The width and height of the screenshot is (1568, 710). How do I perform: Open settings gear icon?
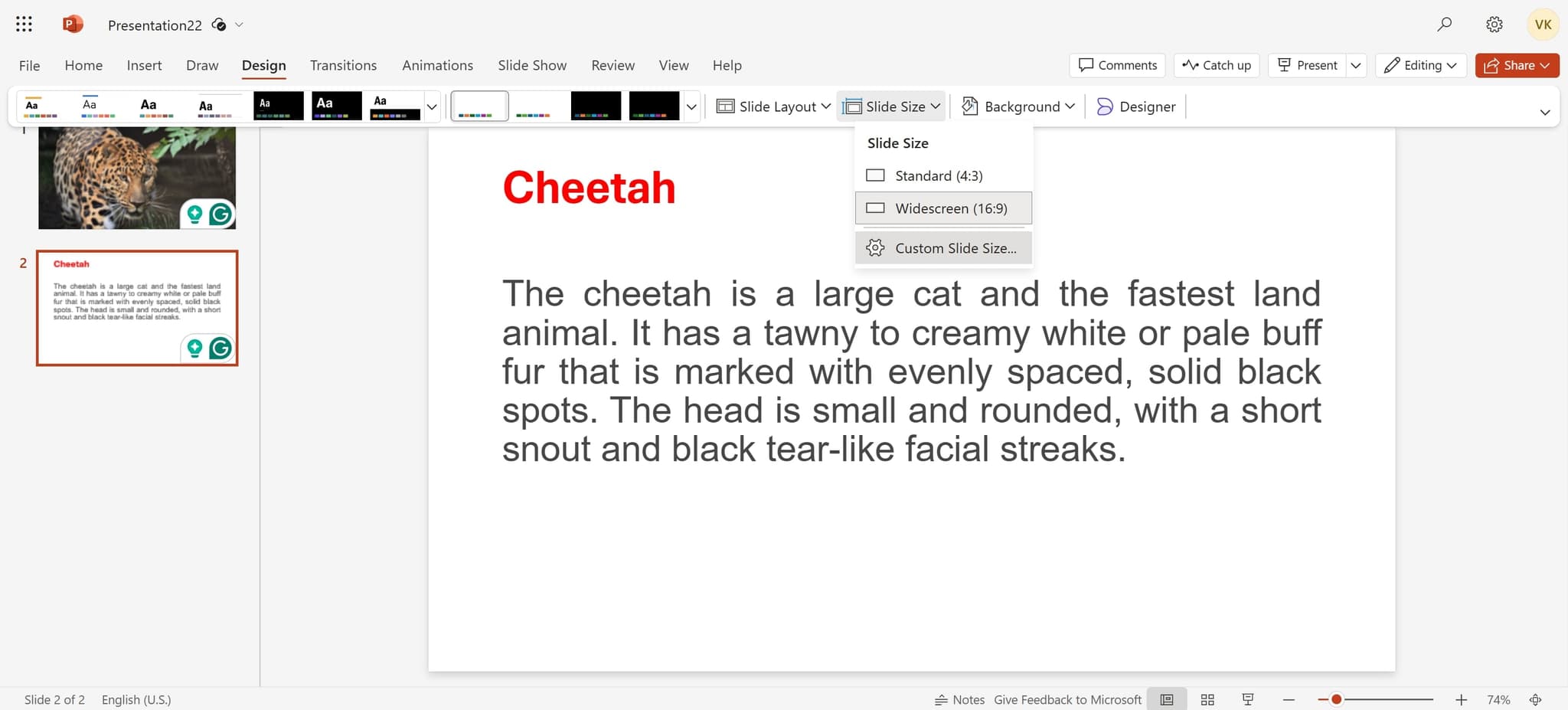point(1494,25)
